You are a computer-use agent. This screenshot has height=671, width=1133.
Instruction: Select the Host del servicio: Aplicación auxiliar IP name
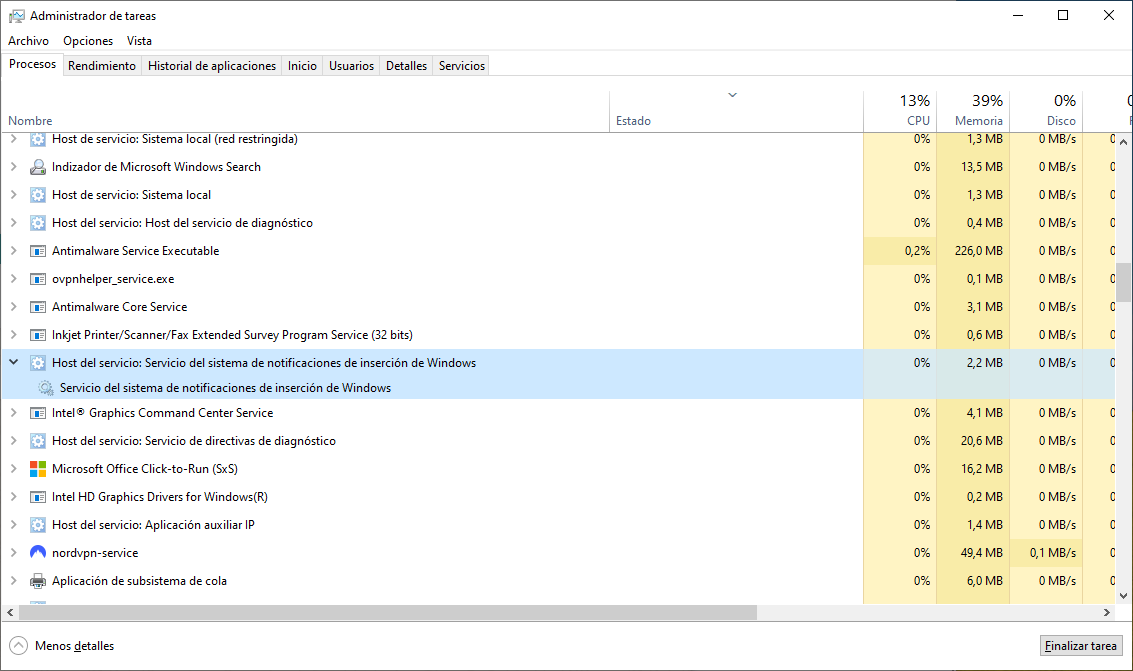coord(152,525)
